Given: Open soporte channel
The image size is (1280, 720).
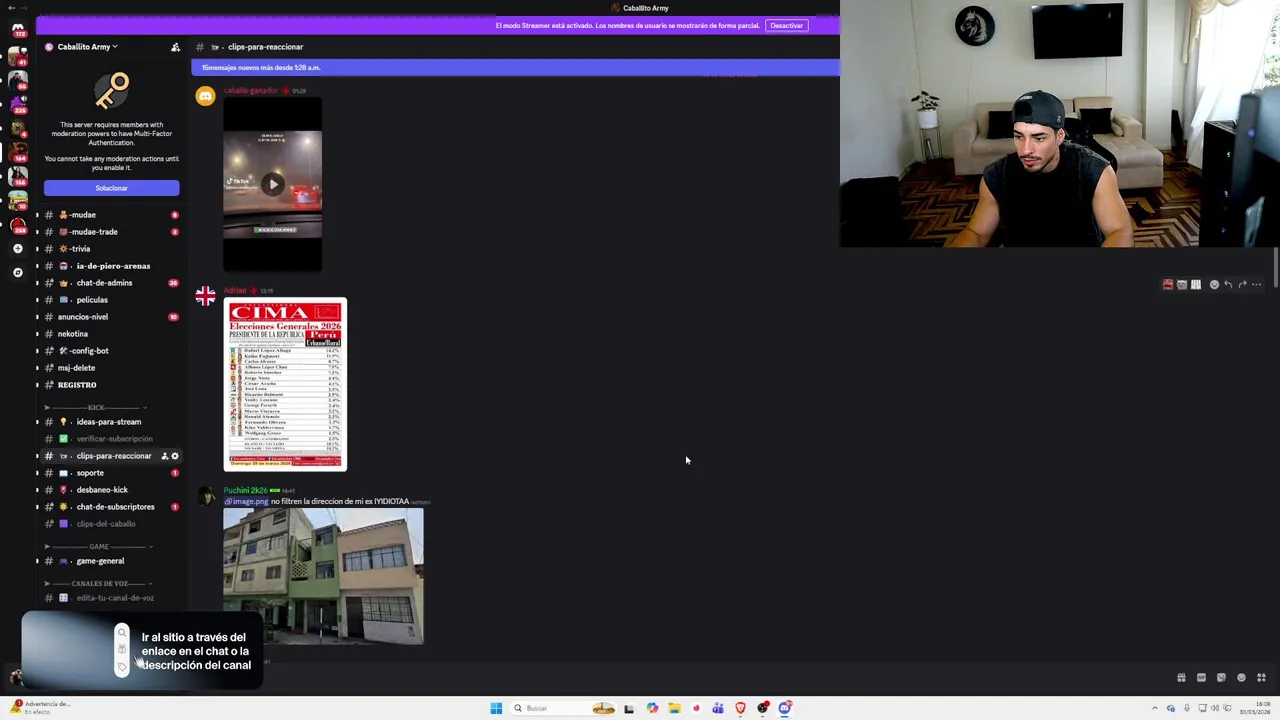Looking at the screenshot, I should (110, 473).
